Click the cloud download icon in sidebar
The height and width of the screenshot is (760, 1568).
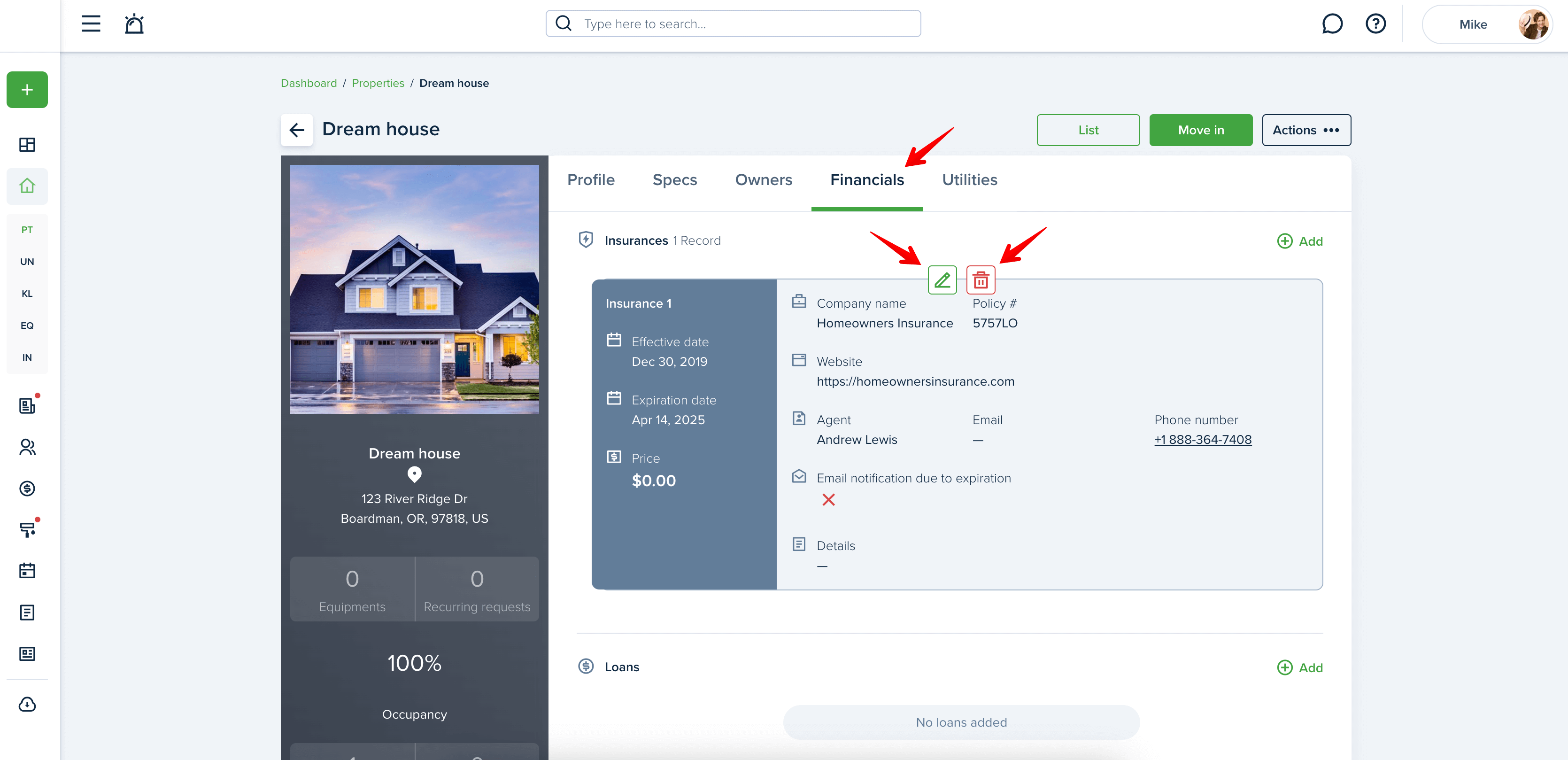27,704
